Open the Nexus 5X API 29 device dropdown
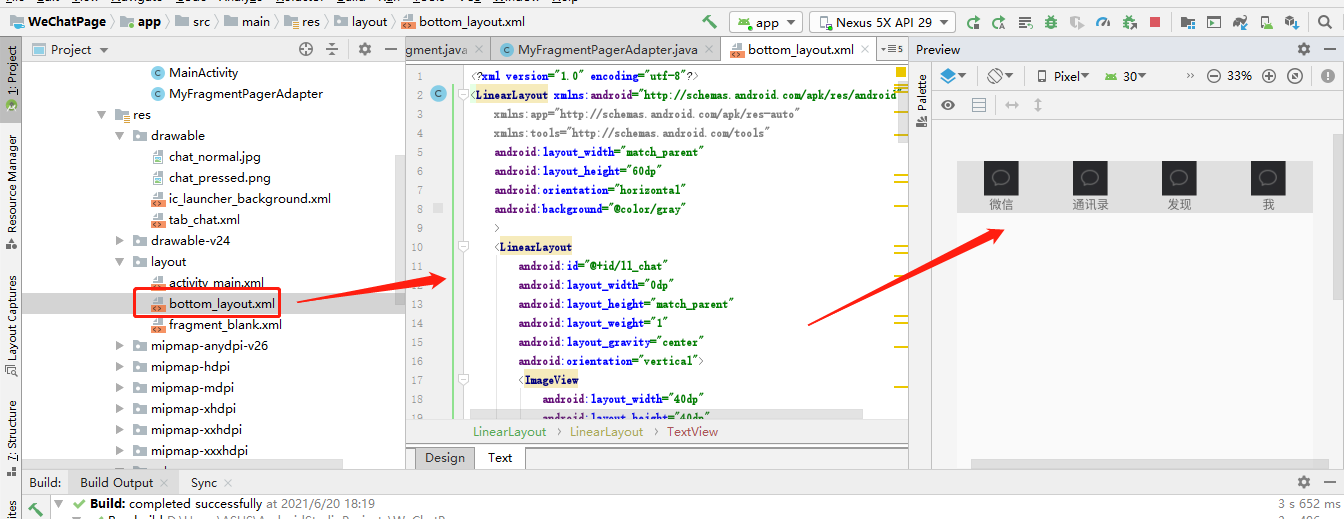Screen dimensions: 1344x519 tap(882, 22)
